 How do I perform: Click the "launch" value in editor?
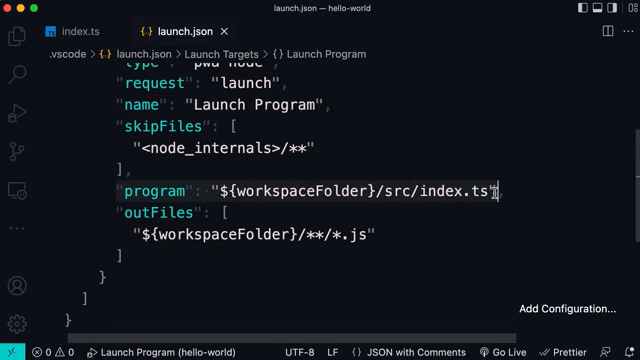tap(246, 83)
